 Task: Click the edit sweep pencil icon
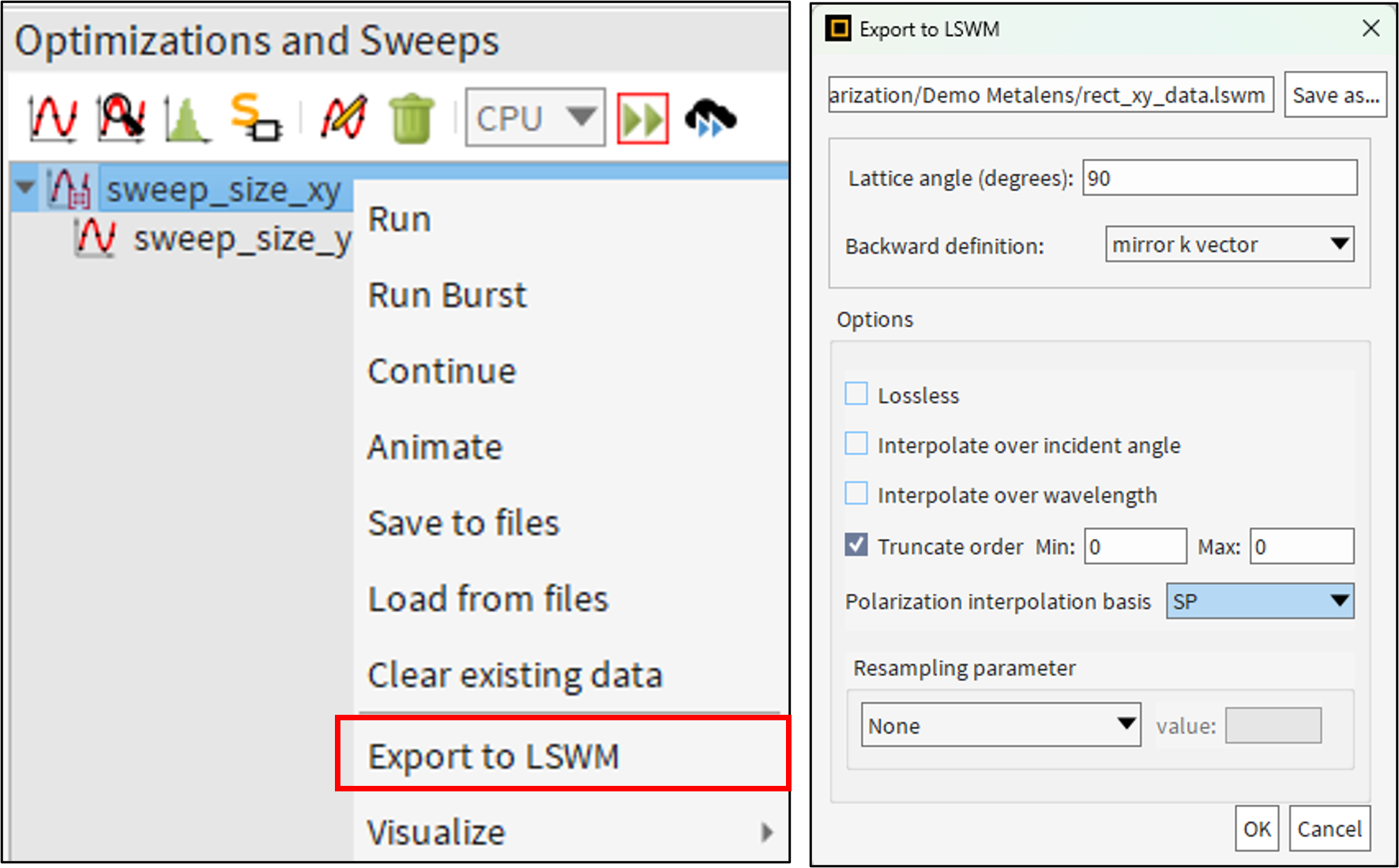(344, 118)
